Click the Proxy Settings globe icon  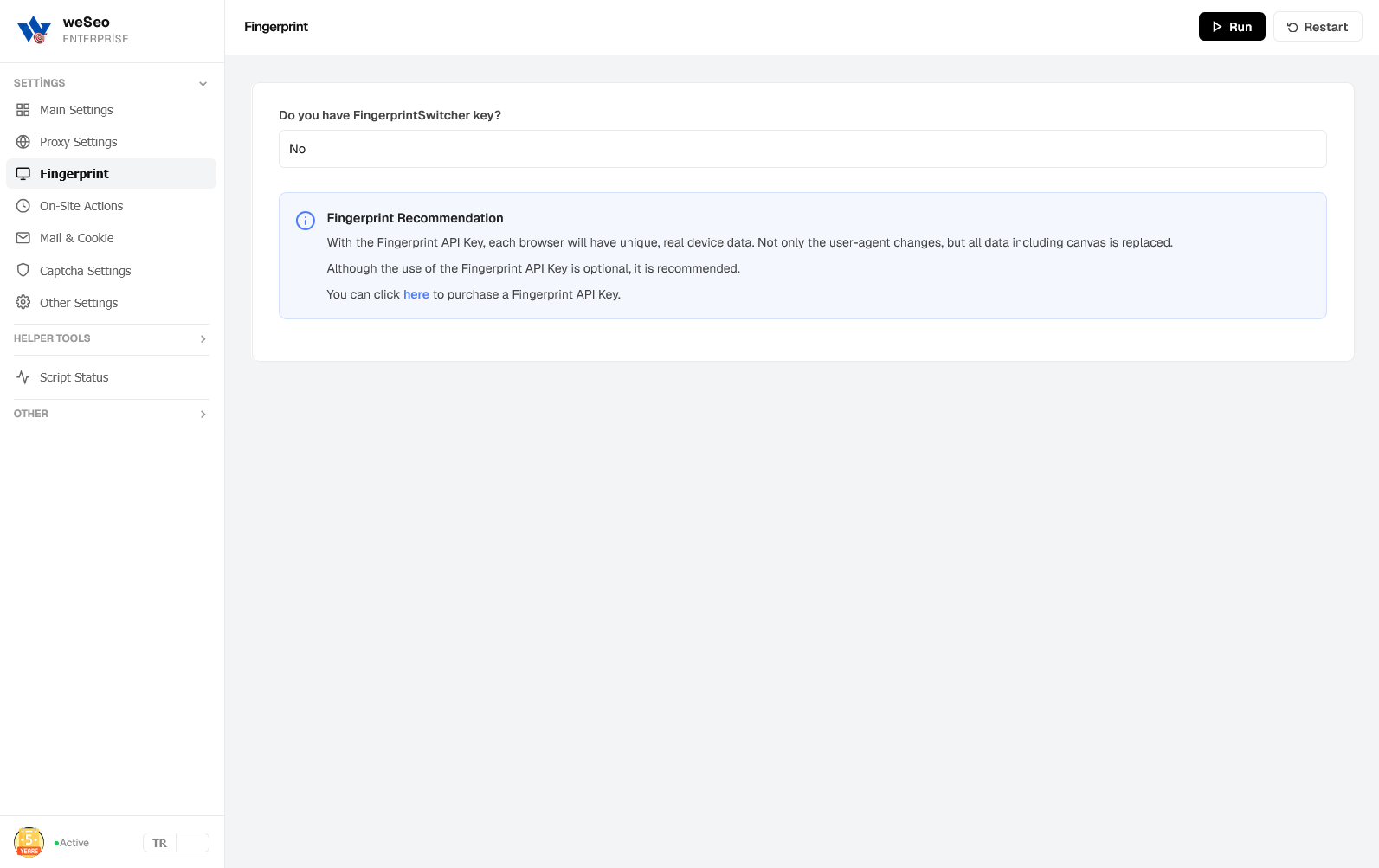click(x=23, y=142)
